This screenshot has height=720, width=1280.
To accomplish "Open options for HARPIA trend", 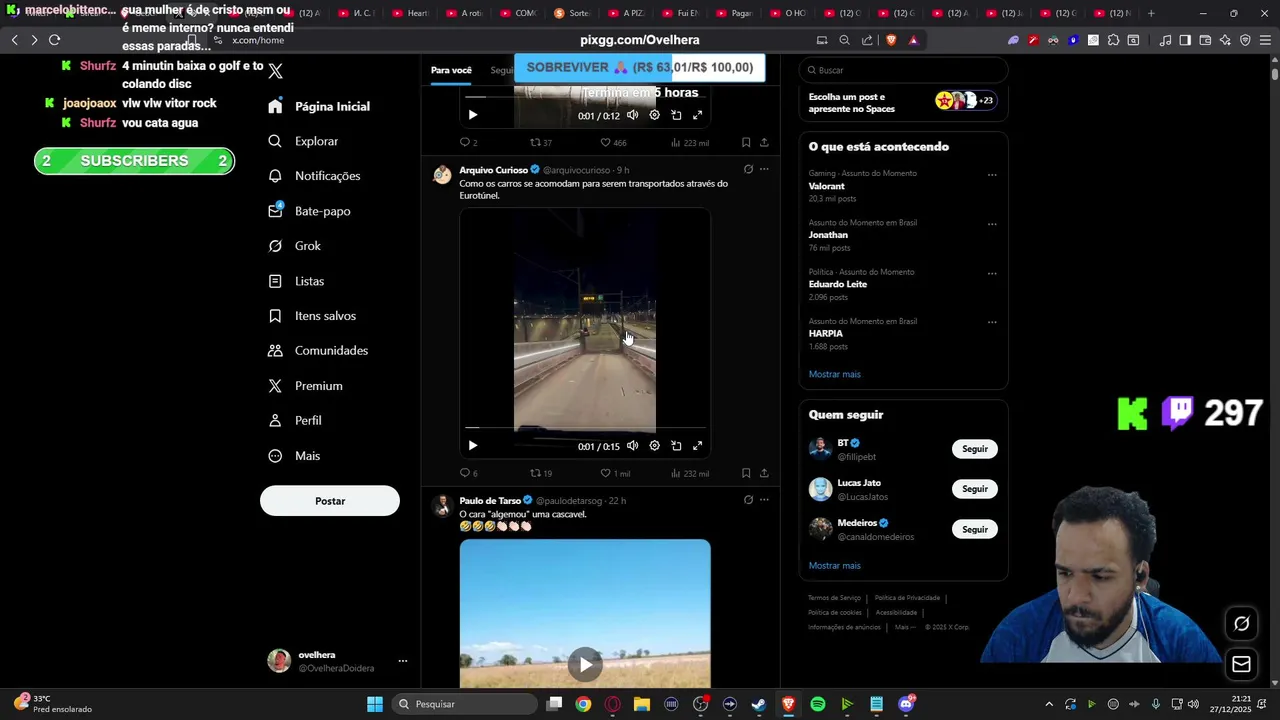I will click(992, 322).
